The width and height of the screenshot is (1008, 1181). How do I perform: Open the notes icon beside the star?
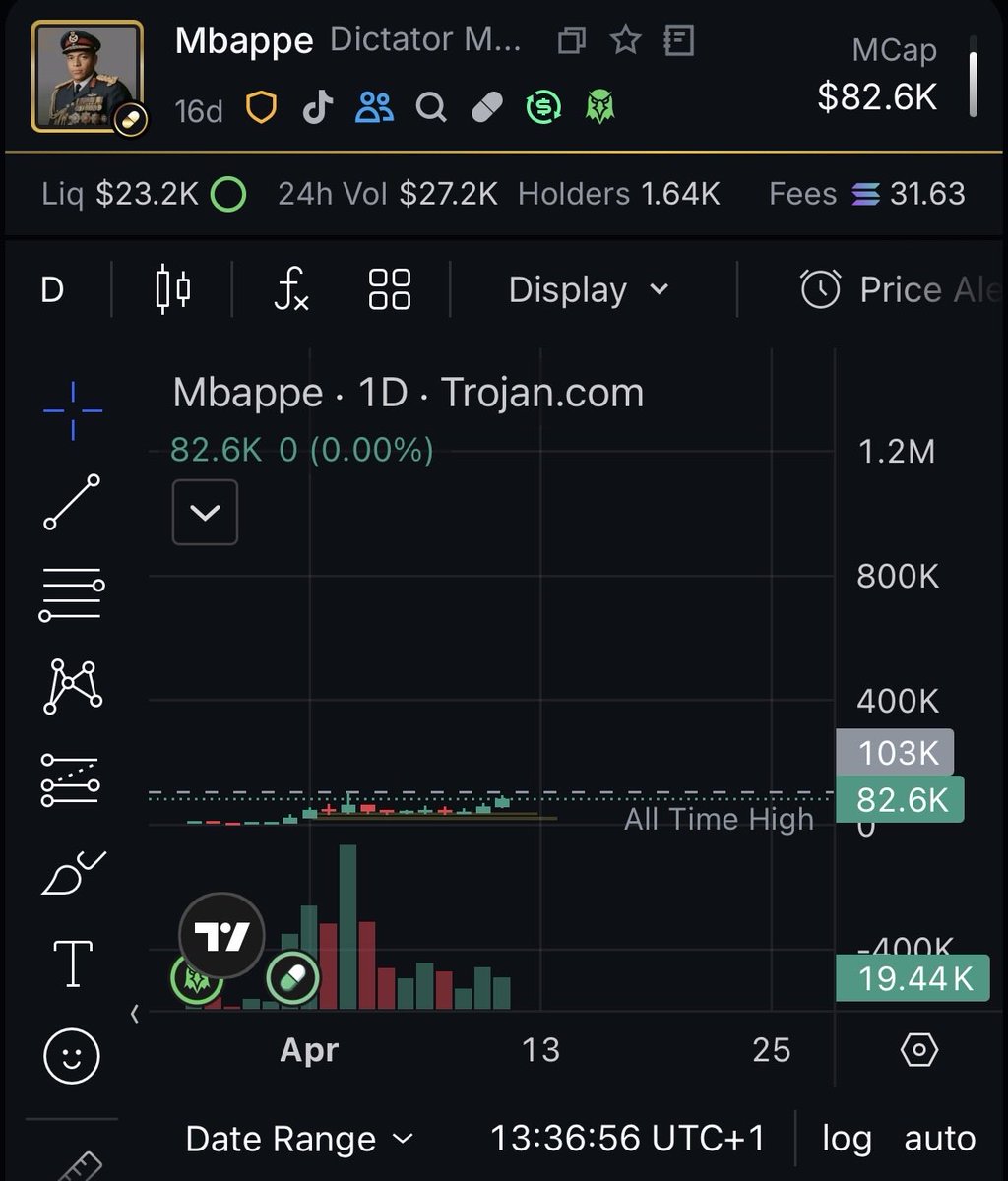679,40
